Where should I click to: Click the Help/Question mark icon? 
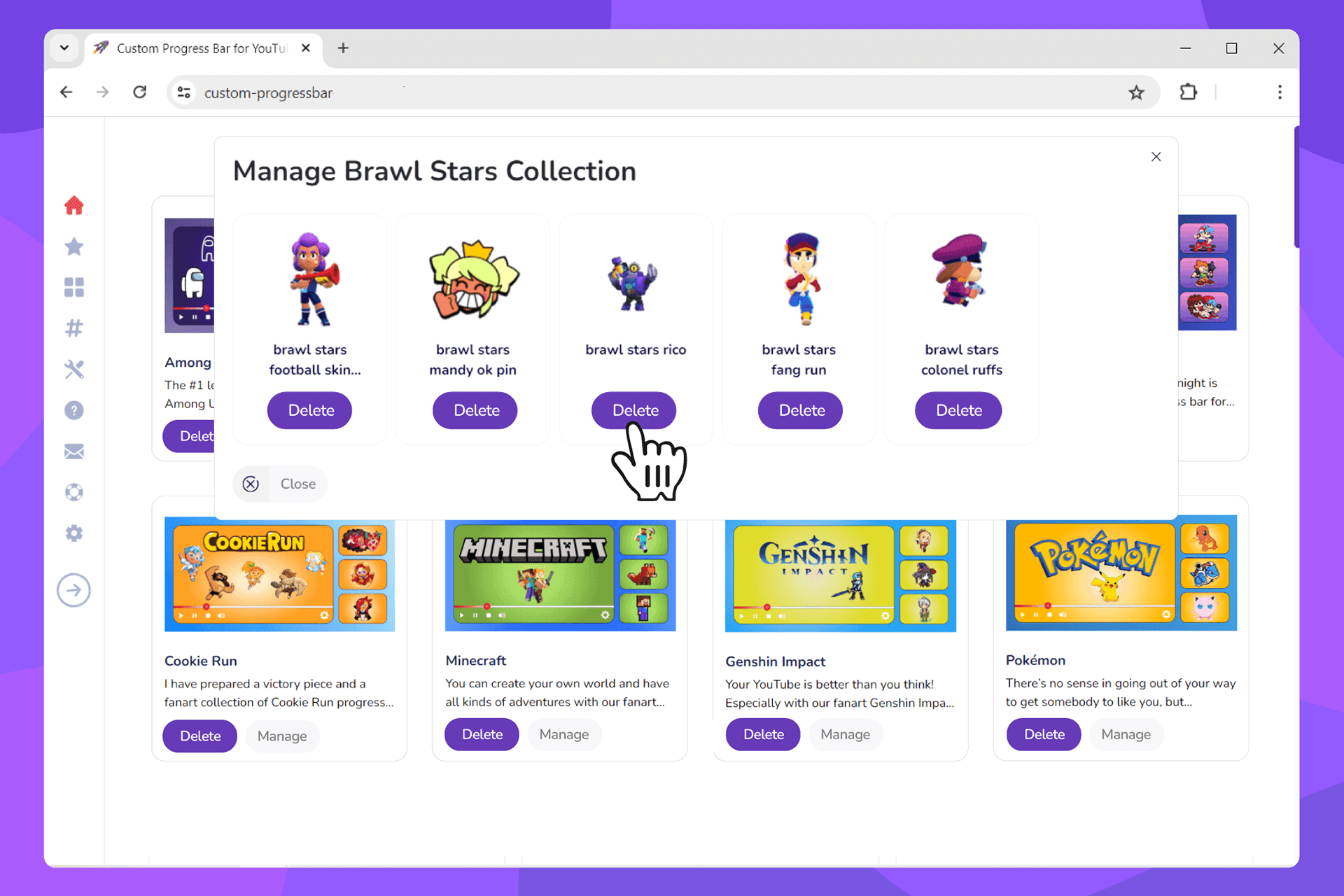click(76, 410)
